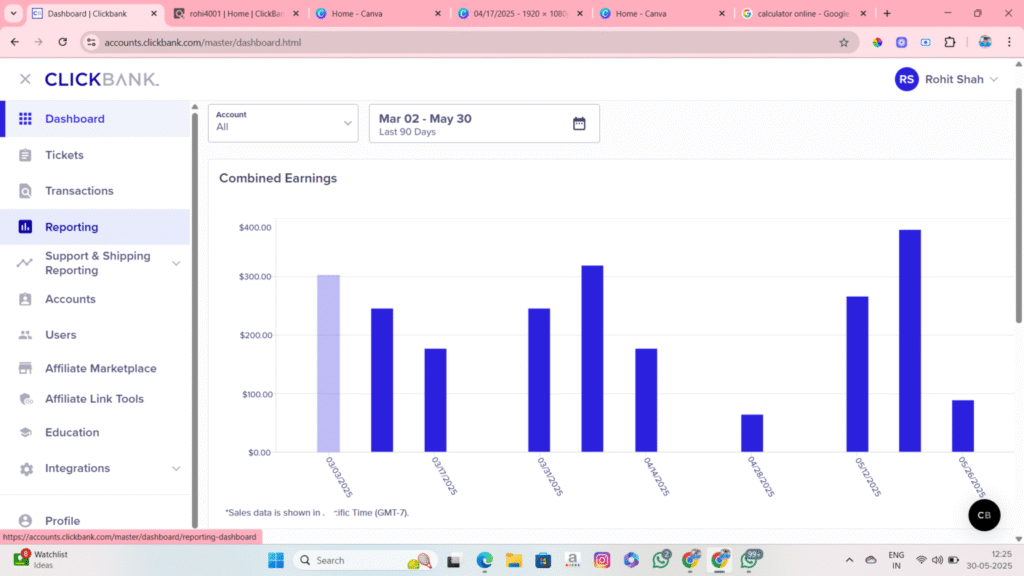The image size is (1024, 576).
Task: Click the tallest earnings bar near 05/12/2025
Action: [909, 340]
